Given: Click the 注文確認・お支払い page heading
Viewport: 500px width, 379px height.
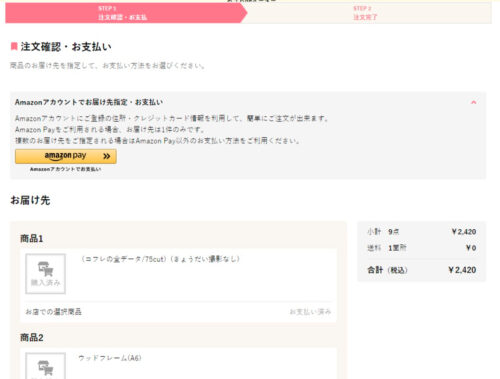Looking at the screenshot, I should coord(66,47).
